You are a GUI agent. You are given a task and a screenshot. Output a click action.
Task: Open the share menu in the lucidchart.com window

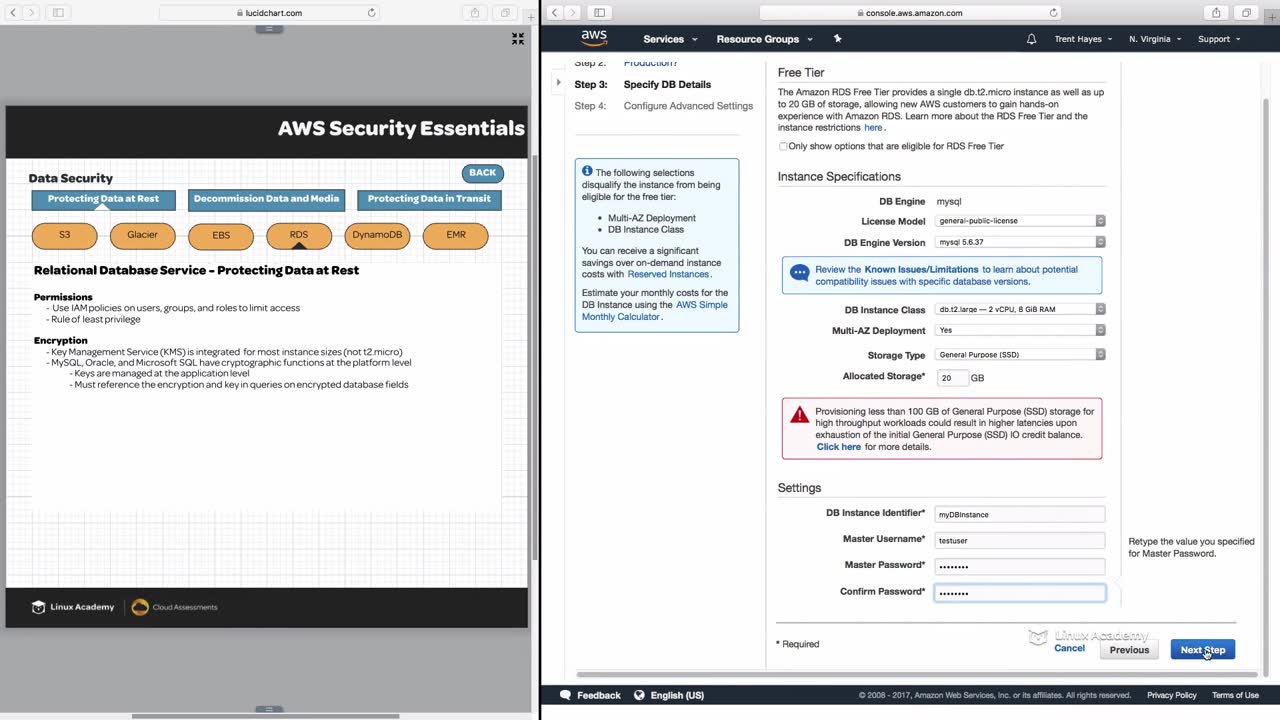pos(475,13)
